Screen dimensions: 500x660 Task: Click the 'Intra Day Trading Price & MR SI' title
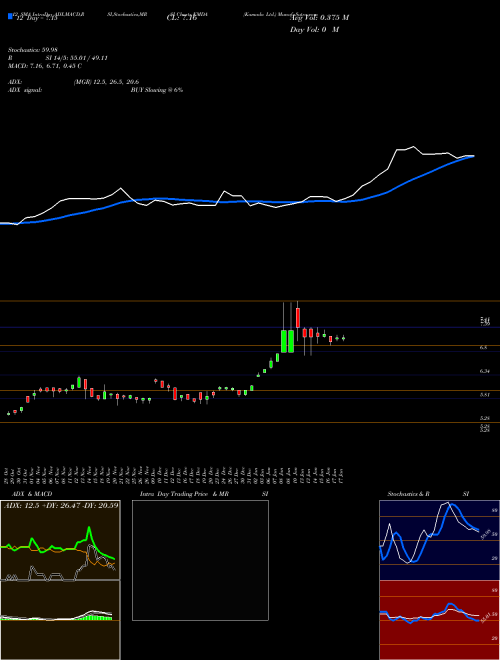(204, 494)
